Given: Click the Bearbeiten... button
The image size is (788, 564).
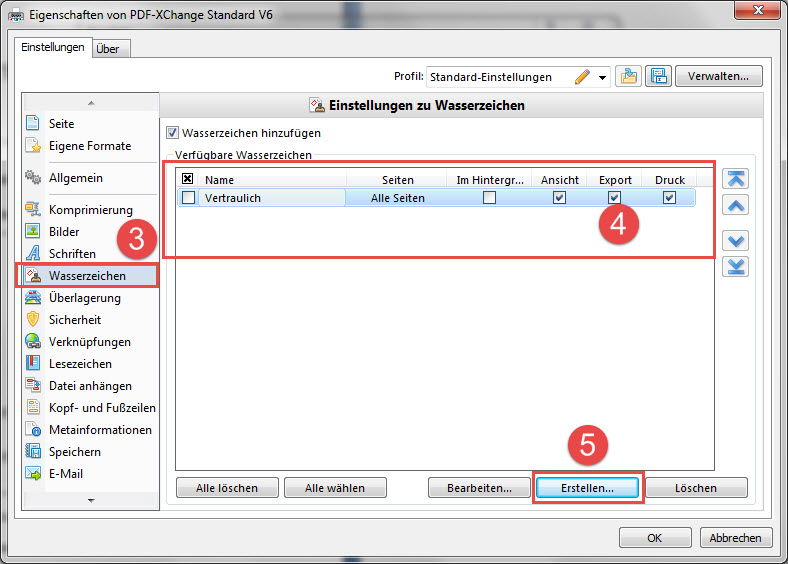Looking at the screenshot, I should click(x=479, y=488).
